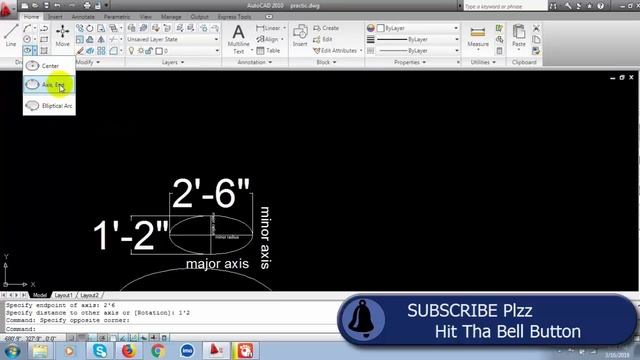Open the Linear dimension dropdown arrow
The height and width of the screenshot is (360, 640).
[x=284, y=28]
